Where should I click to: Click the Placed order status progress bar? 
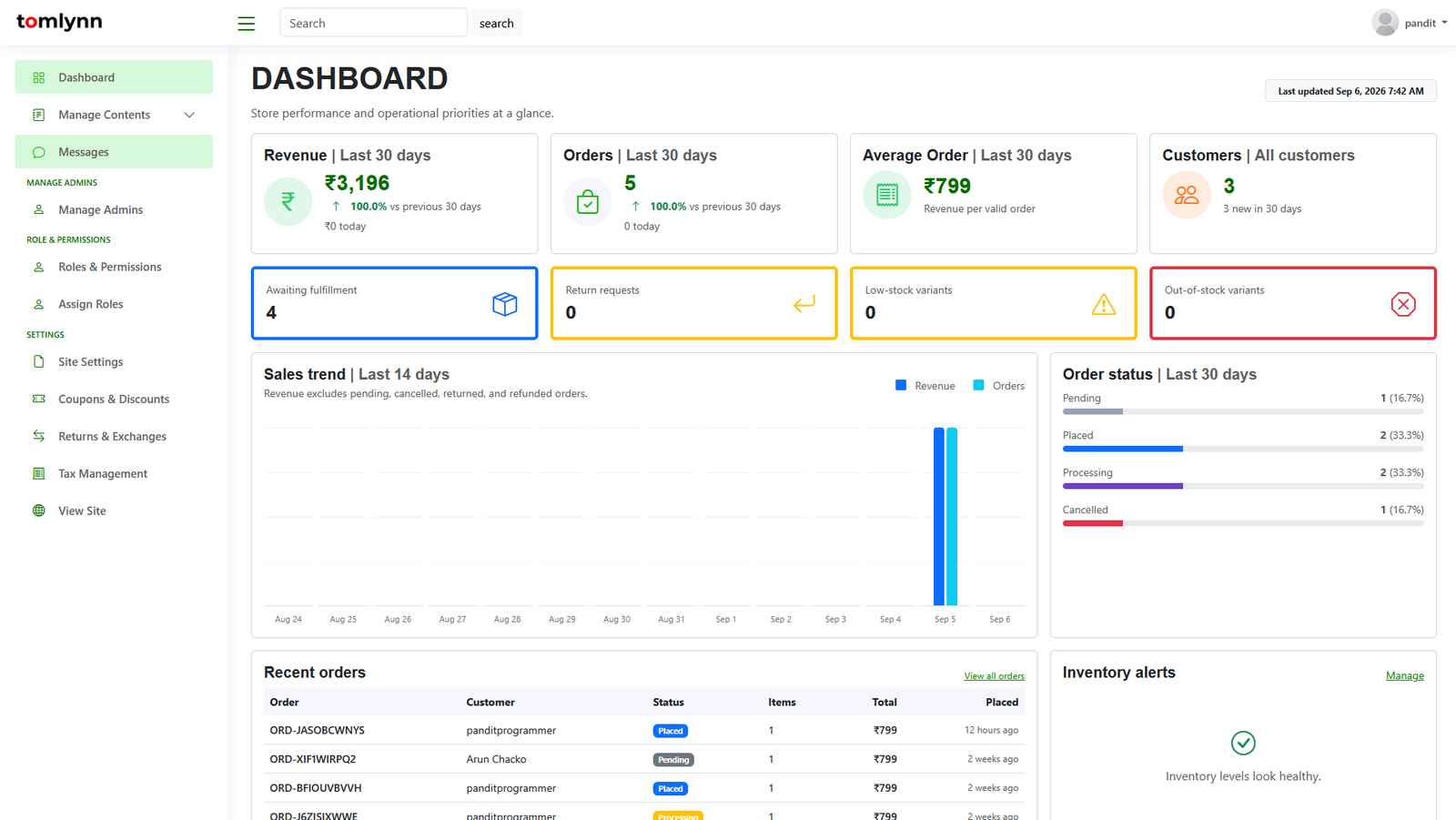pyautogui.click(x=1243, y=449)
